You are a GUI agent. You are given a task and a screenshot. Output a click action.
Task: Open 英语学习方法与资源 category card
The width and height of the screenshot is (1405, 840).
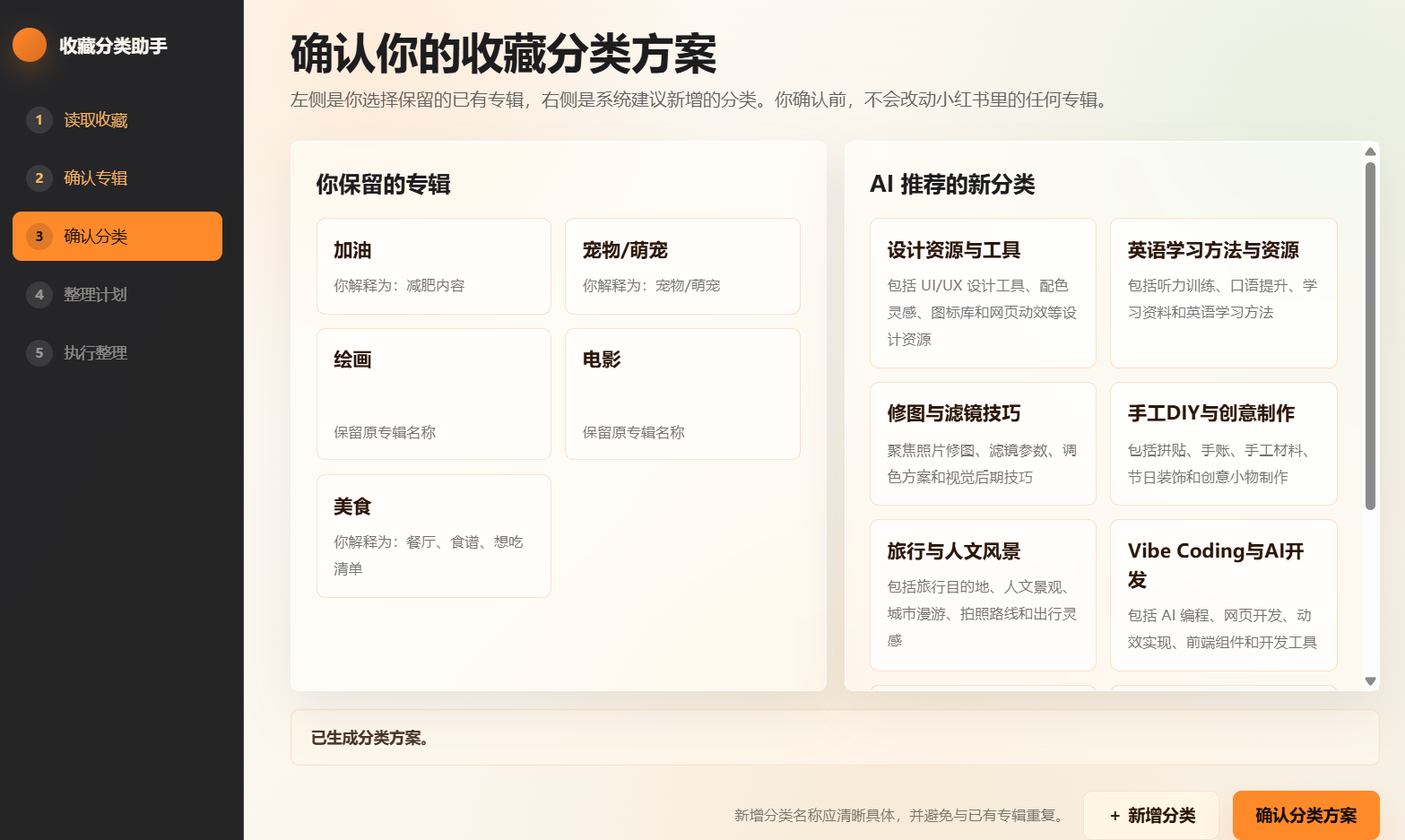click(x=1224, y=293)
